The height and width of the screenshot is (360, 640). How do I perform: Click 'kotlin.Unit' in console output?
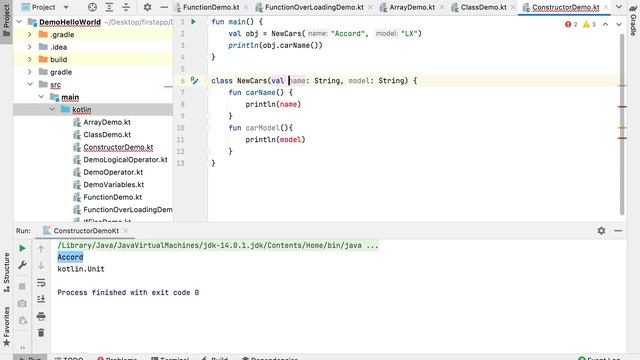tap(81, 269)
